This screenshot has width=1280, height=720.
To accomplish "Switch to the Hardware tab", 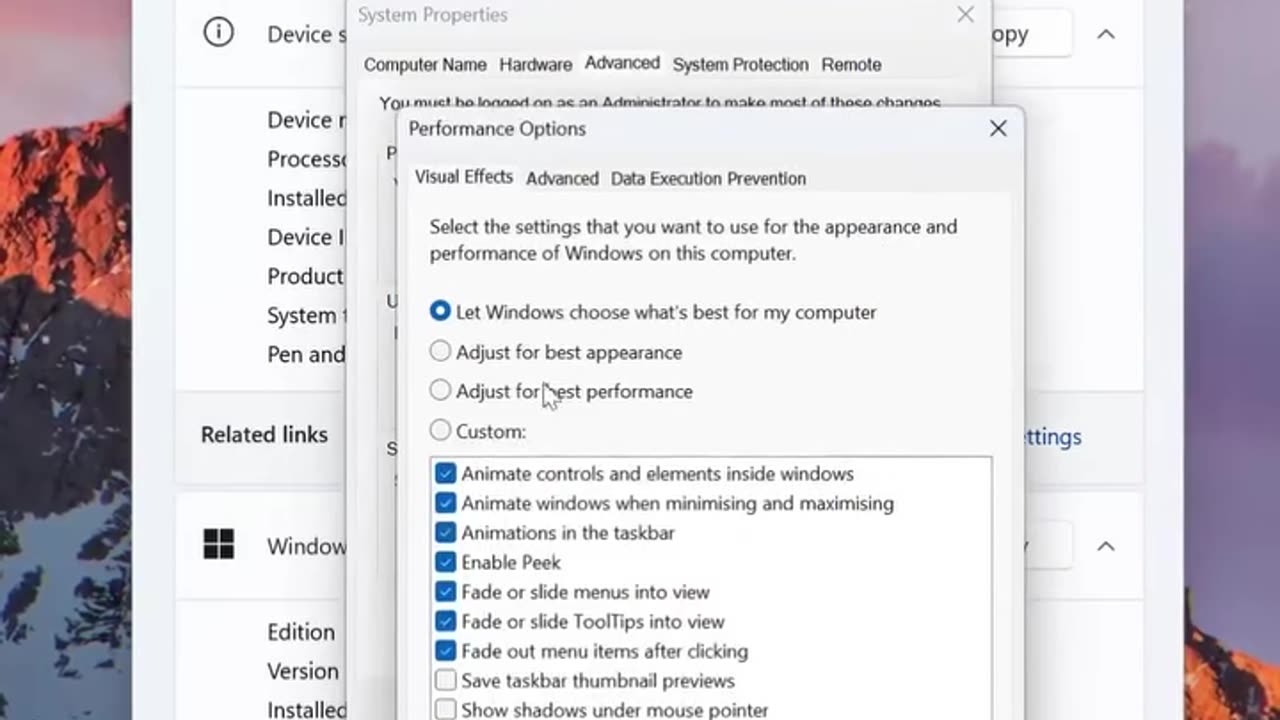I will [536, 65].
